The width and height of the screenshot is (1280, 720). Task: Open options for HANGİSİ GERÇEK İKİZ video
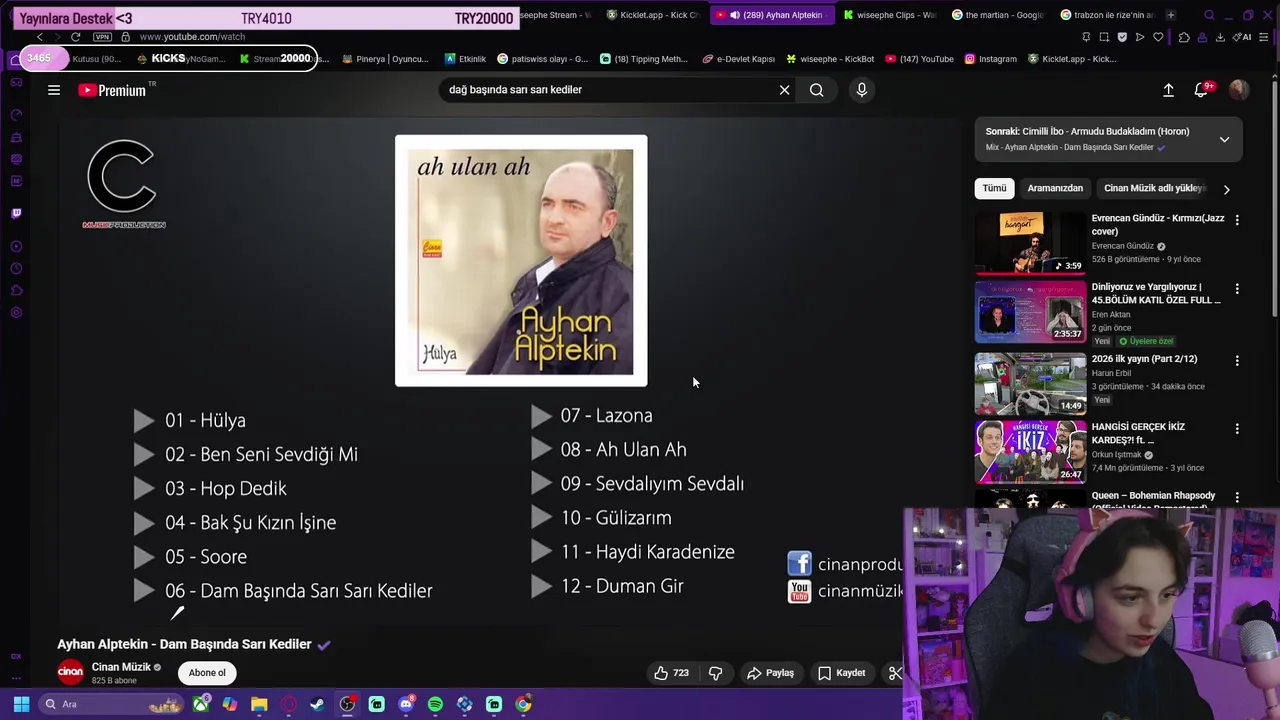click(x=1237, y=429)
